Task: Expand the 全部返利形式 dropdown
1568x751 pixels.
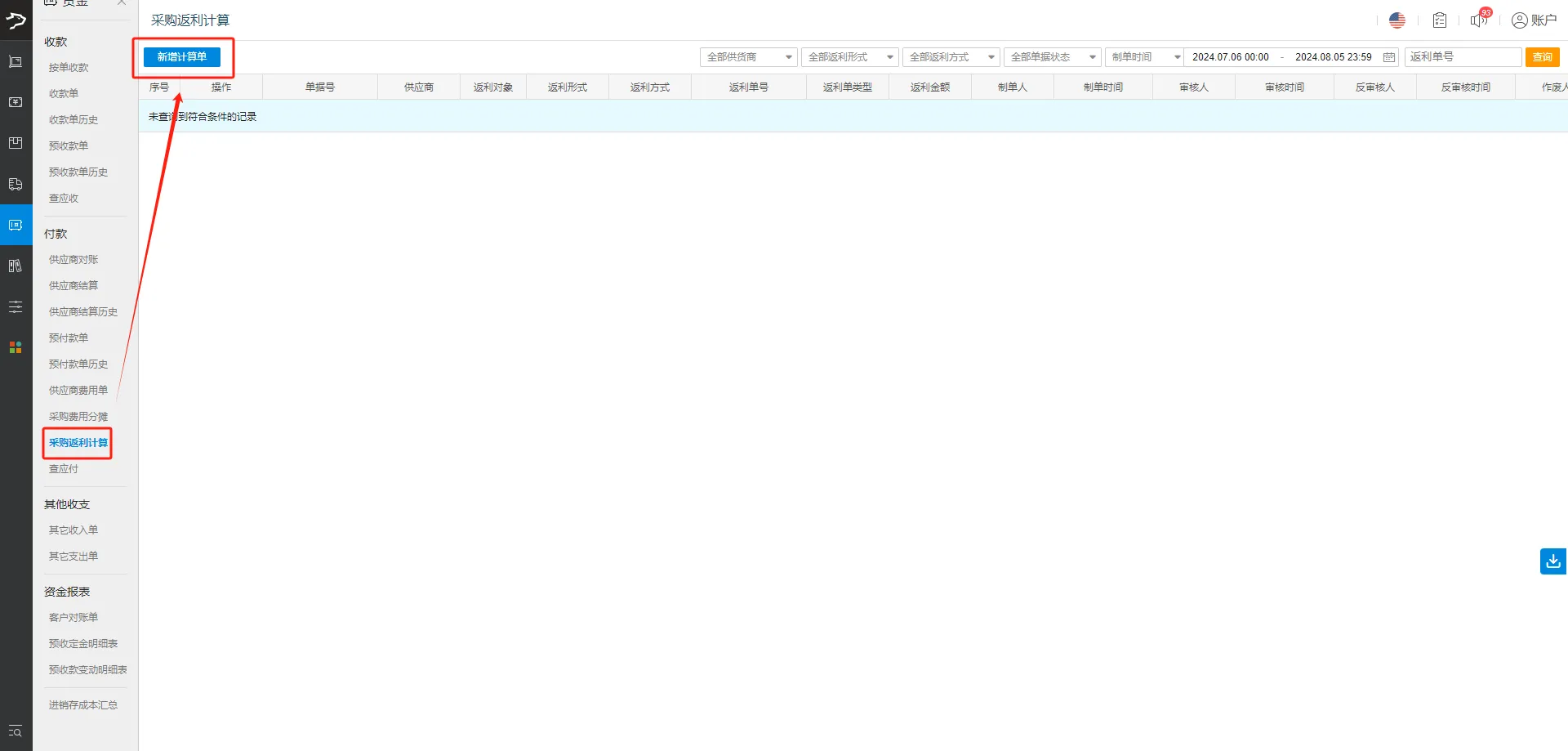Action: click(x=849, y=57)
